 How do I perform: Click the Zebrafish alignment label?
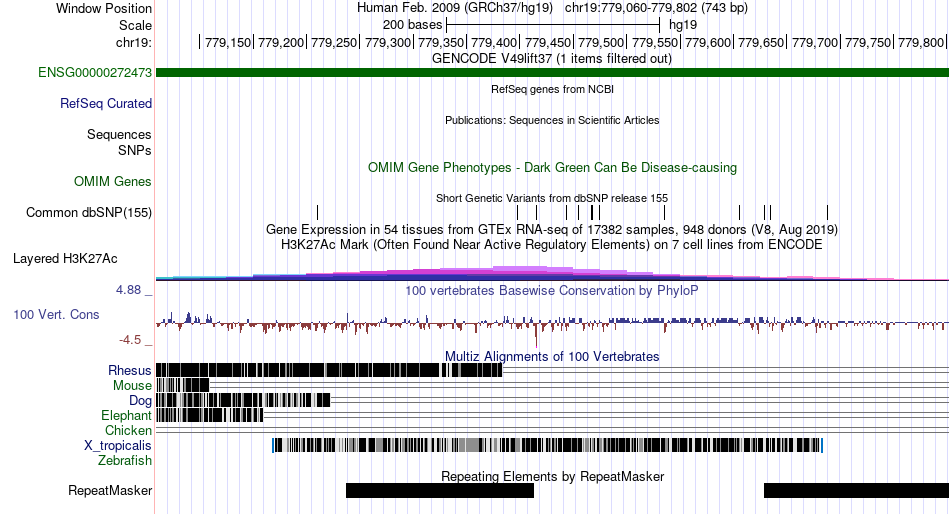point(124,460)
